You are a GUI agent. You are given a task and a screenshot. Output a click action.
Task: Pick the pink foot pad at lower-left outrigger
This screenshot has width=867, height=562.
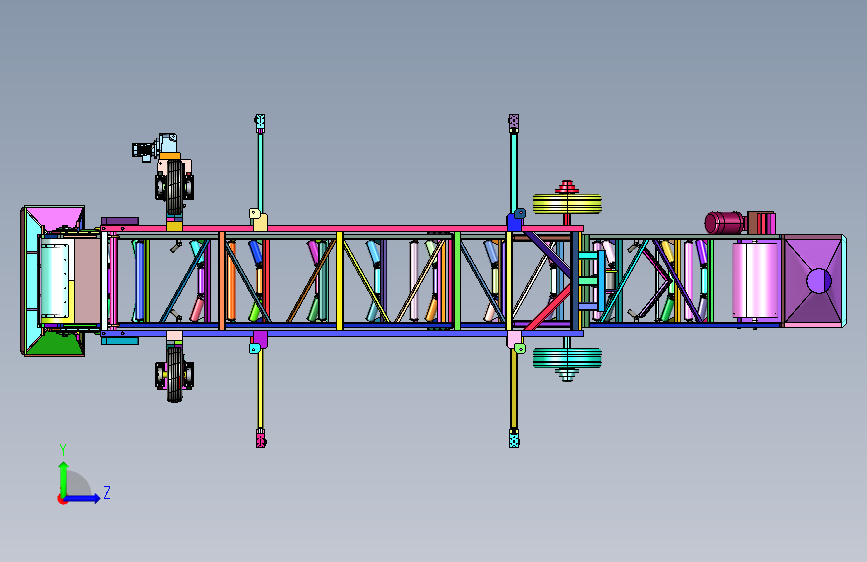(260, 438)
